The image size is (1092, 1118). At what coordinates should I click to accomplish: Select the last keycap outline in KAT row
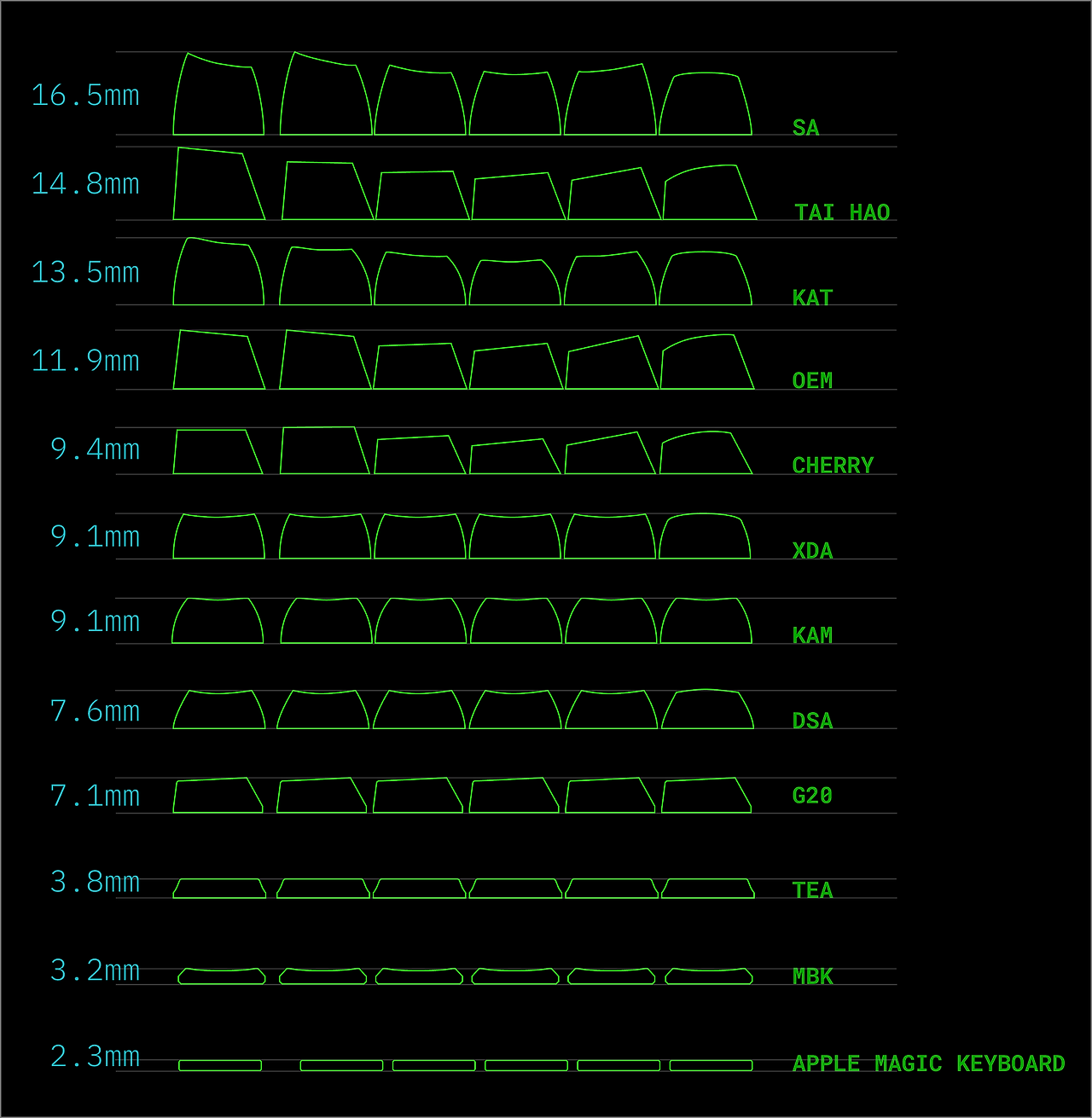tap(706, 279)
